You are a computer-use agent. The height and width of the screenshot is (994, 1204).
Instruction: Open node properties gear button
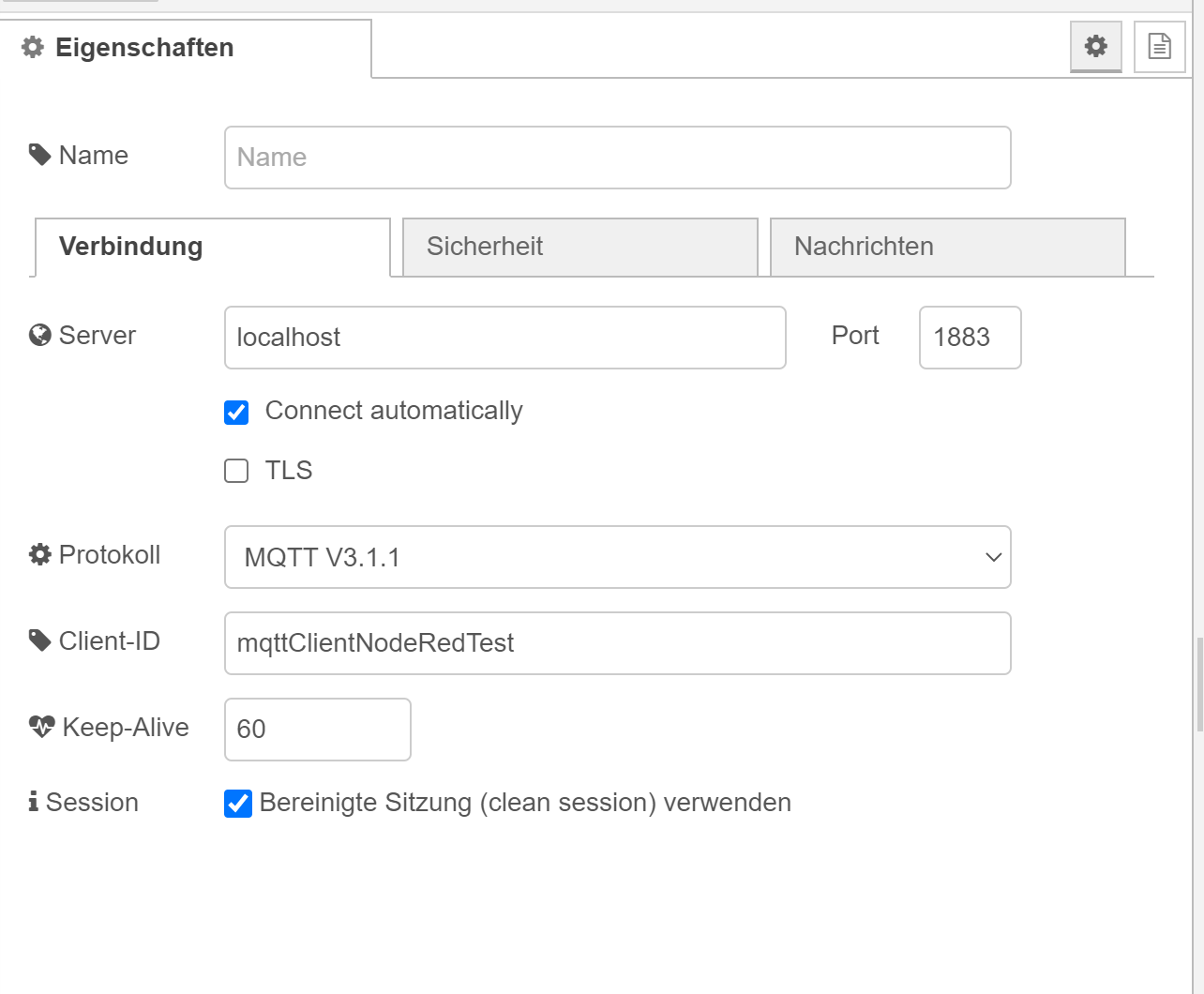tap(1096, 46)
